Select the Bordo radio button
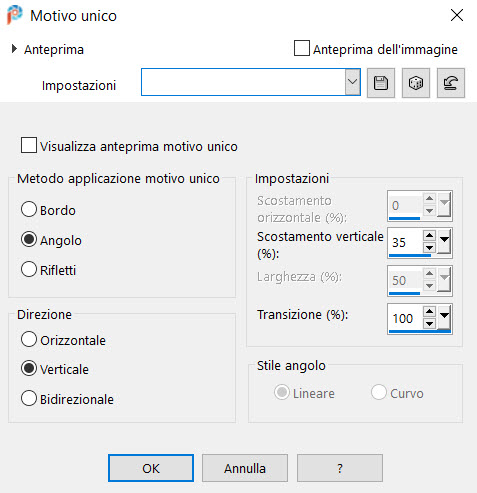This screenshot has height=493, width=477. pos(29,209)
